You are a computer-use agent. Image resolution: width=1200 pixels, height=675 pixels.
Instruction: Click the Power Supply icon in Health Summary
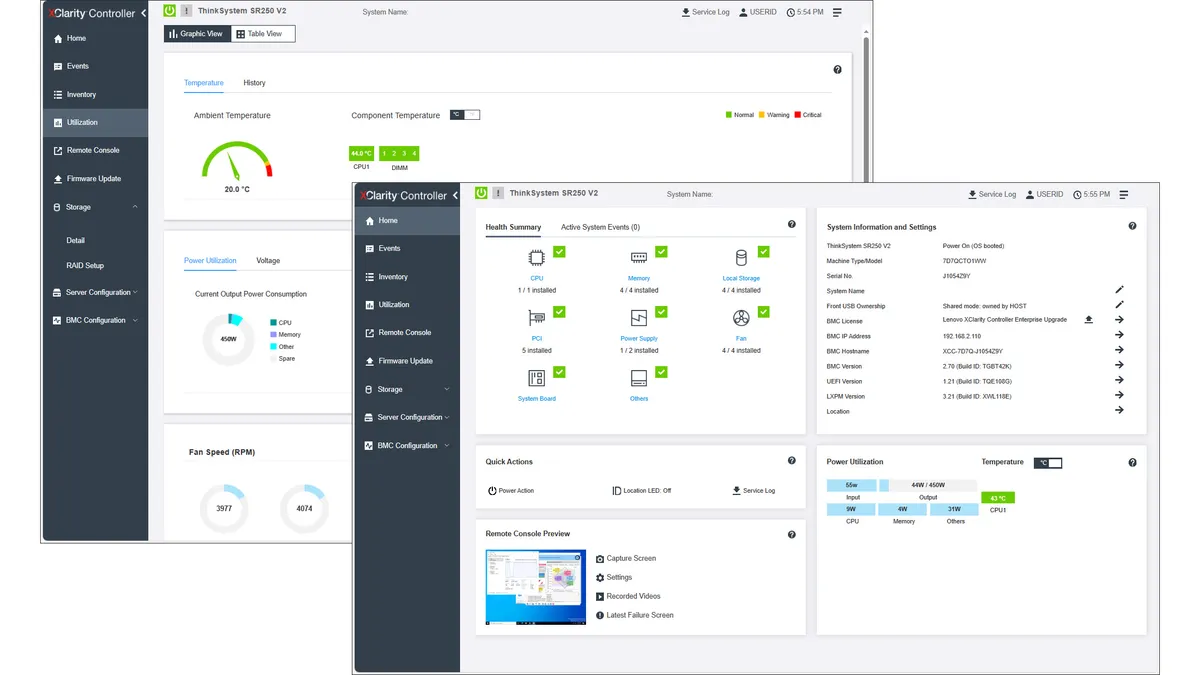coord(639,318)
